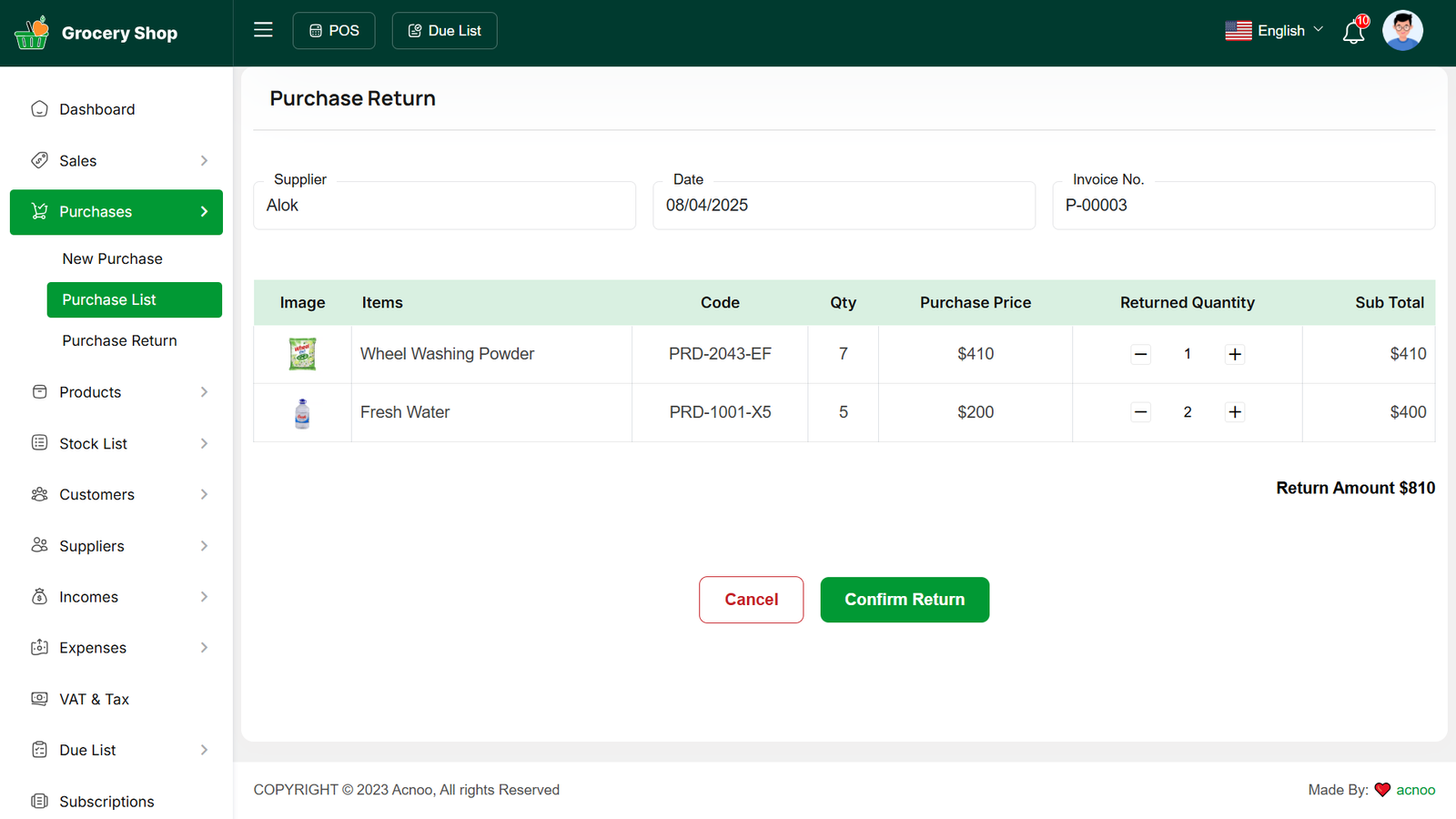Increase Fresh Water returned quantity
This screenshot has height=819, width=1456.
1234,412
